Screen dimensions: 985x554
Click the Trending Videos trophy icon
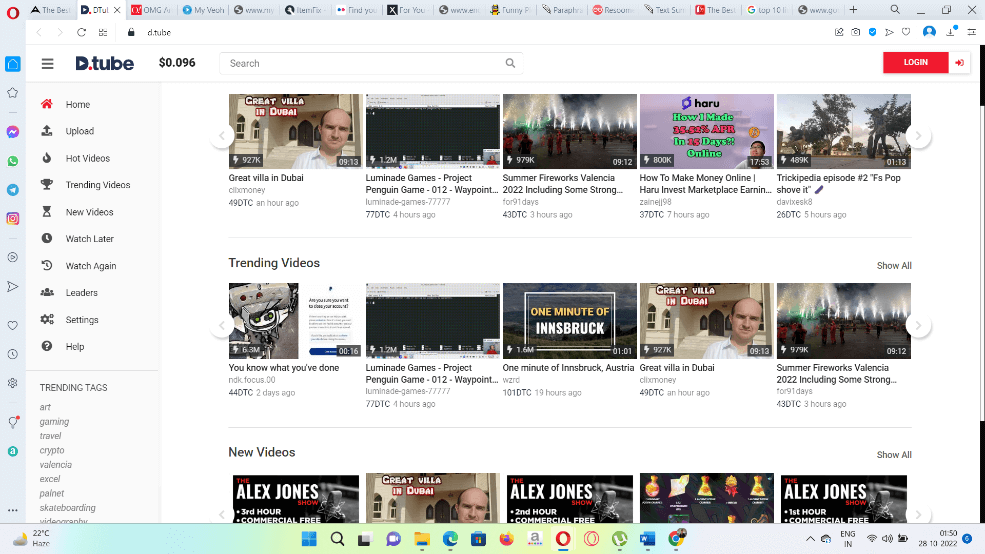46,185
